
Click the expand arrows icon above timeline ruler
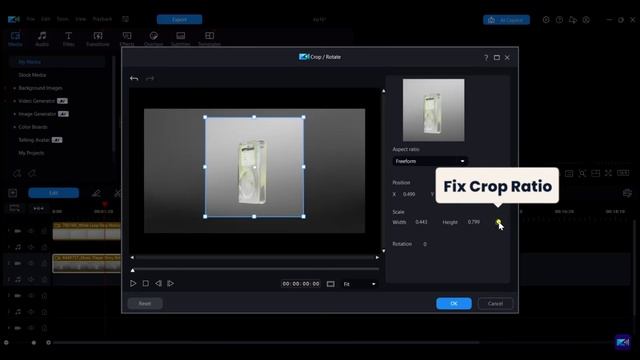pos(608,173)
